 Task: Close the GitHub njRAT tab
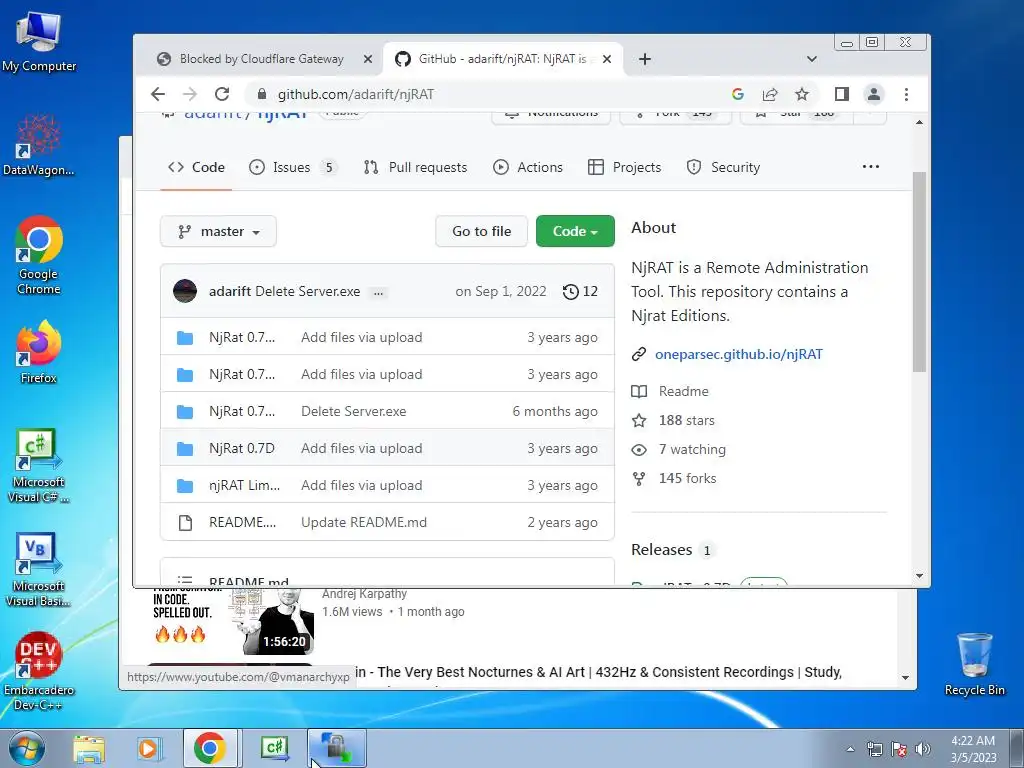coord(607,59)
